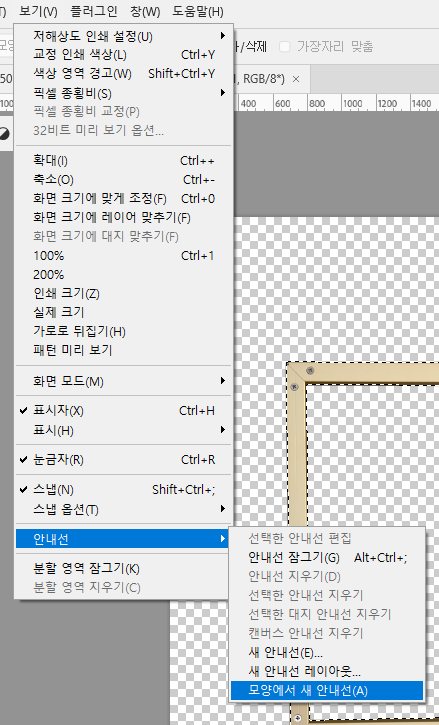The height and width of the screenshot is (725, 439).
Task: Expand 픽셀 종횡비(S) submenu
Action: tap(124, 93)
